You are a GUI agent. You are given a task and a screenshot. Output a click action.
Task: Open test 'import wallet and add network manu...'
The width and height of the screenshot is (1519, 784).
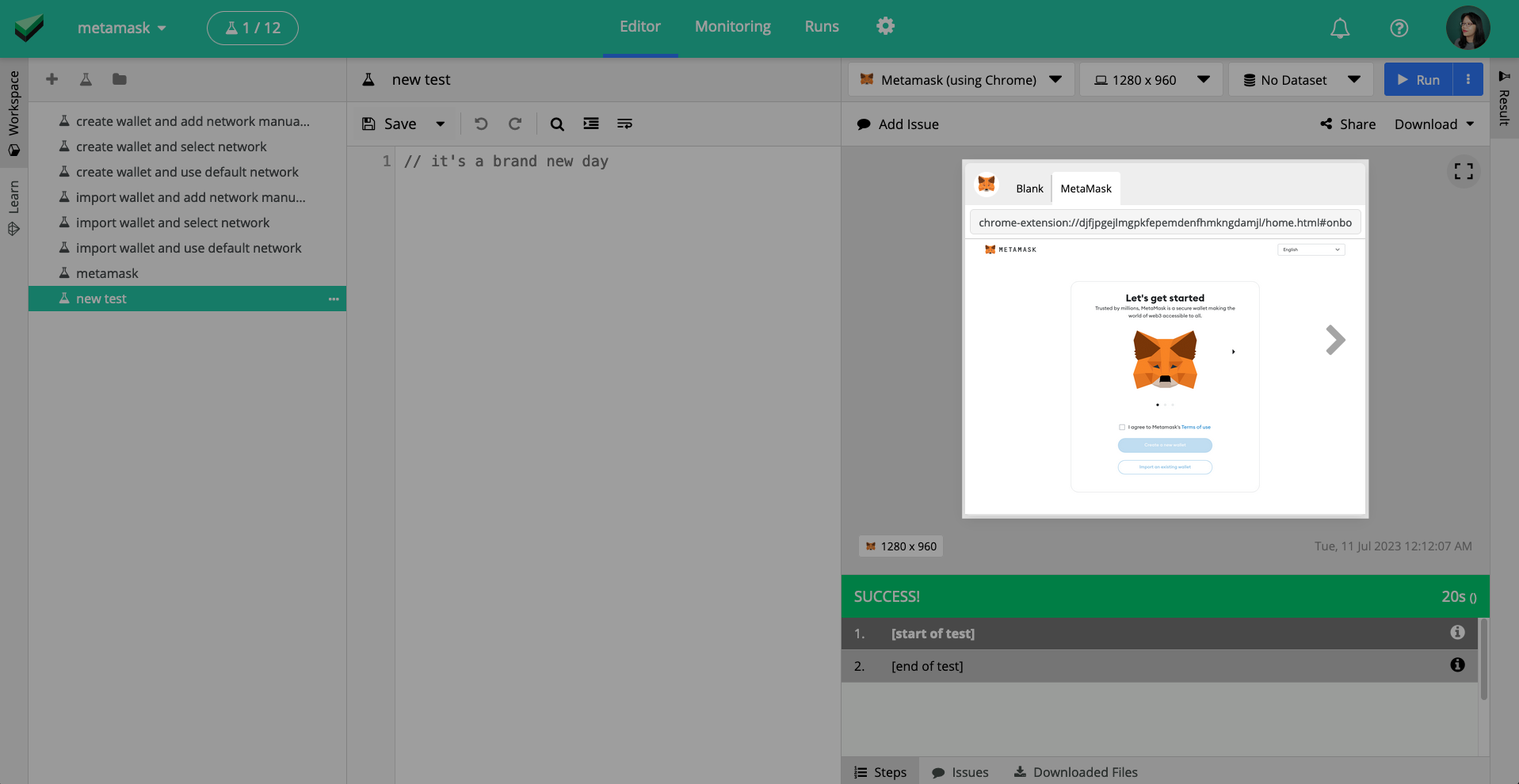coord(187,197)
